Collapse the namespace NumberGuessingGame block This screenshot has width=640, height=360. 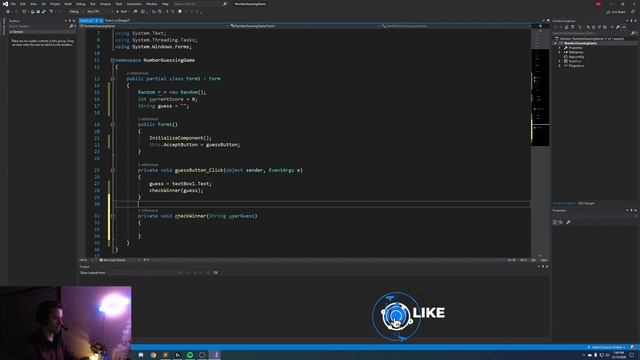tap(113, 60)
